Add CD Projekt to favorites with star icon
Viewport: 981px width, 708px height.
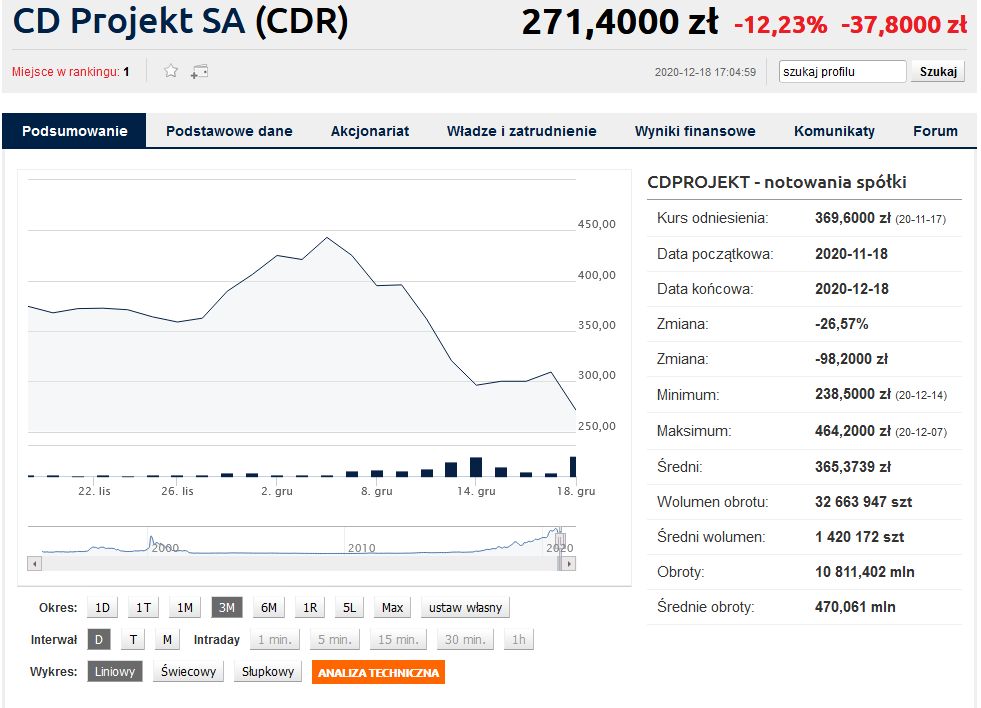pyautogui.click(x=171, y=71)
